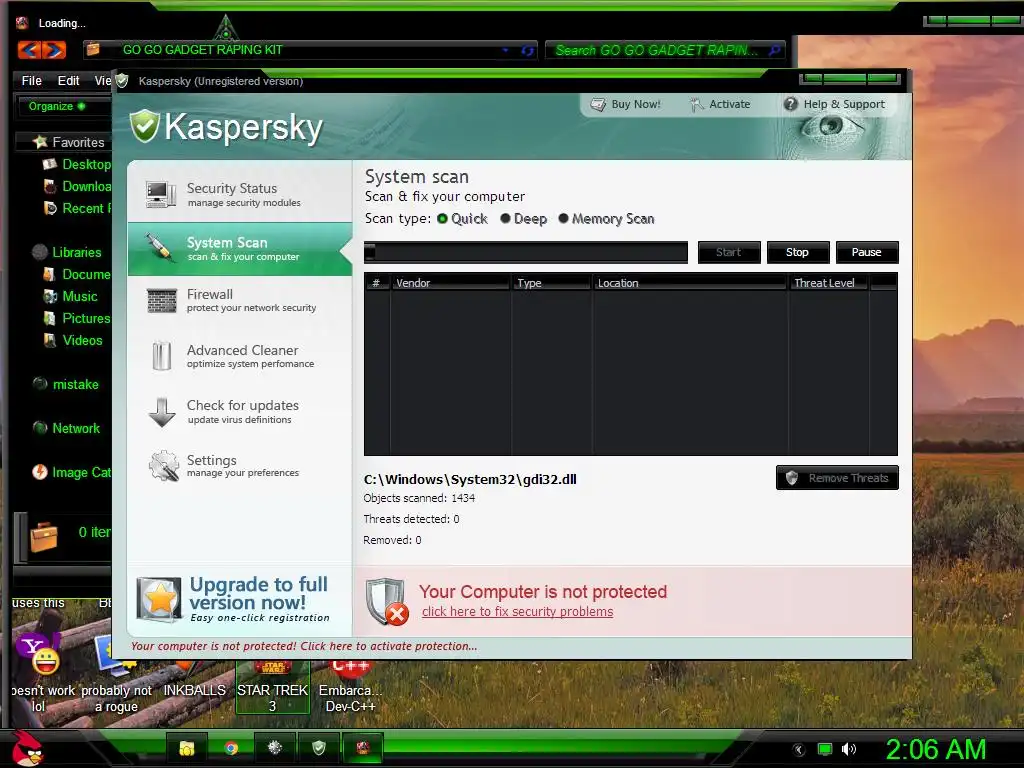Click the Start scan button
The height and width of the screenshot is (768, 1024).
pyautogui.click(x=729, y=252)
